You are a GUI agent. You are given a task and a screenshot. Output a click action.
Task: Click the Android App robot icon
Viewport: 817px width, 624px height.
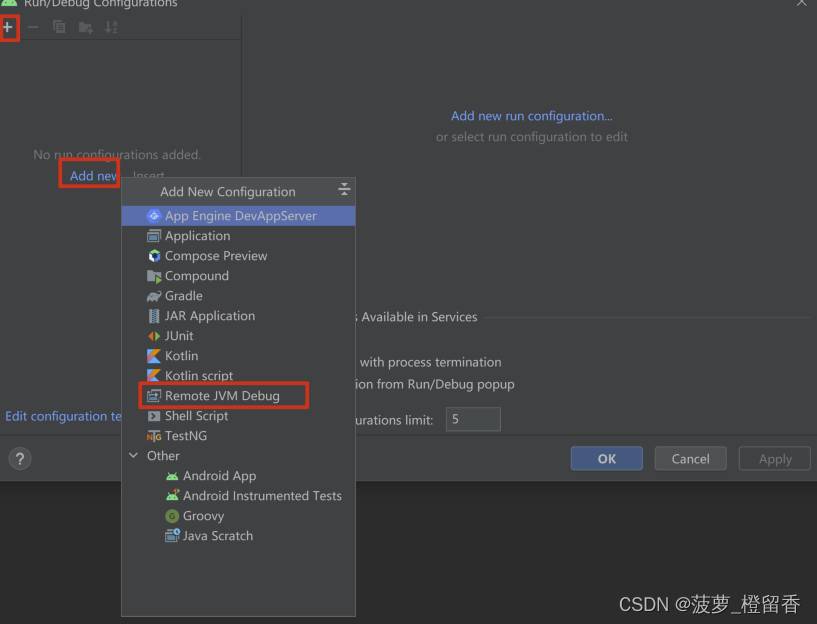(x=172, y=476)
